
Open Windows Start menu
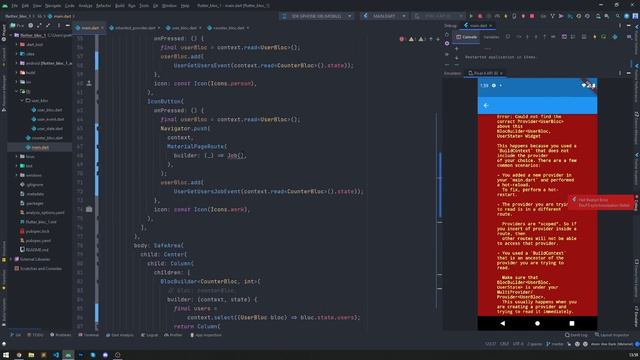pos(6,355)
